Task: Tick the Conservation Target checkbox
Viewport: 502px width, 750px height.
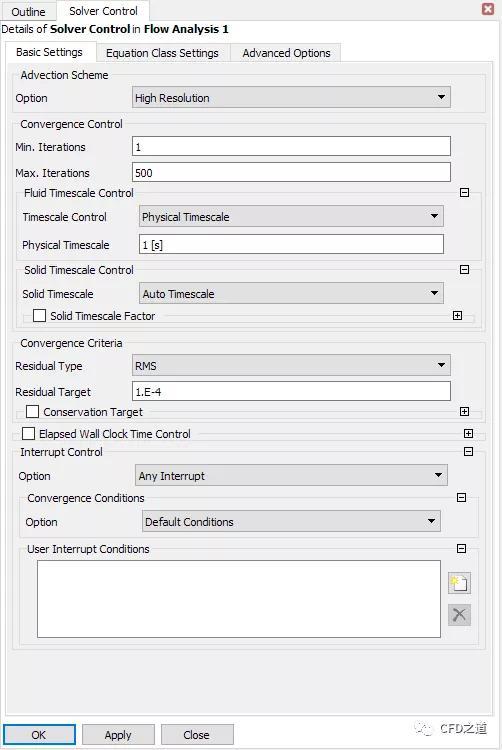Action: 33,412
